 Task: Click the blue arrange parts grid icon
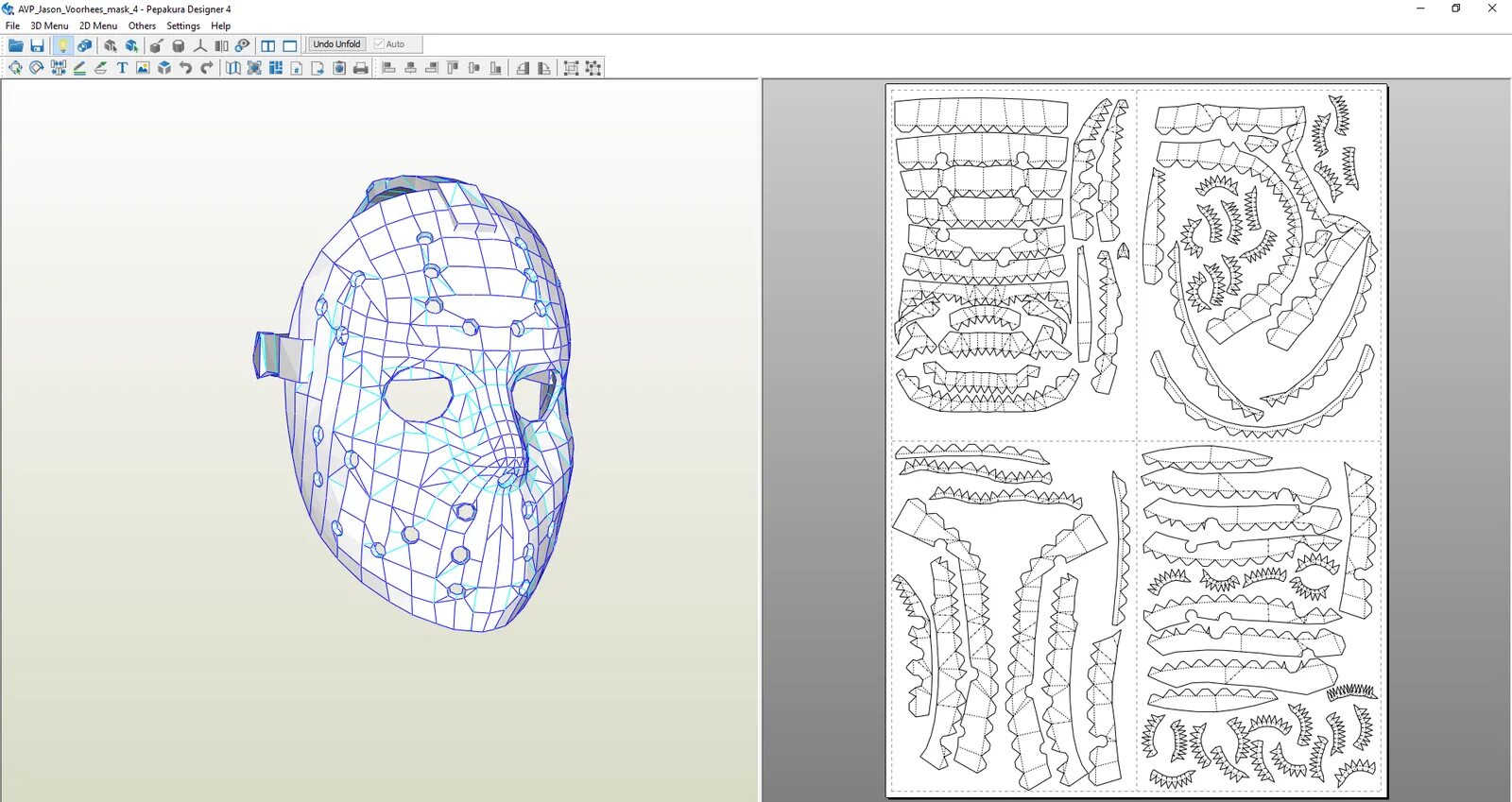click(276, 68)
